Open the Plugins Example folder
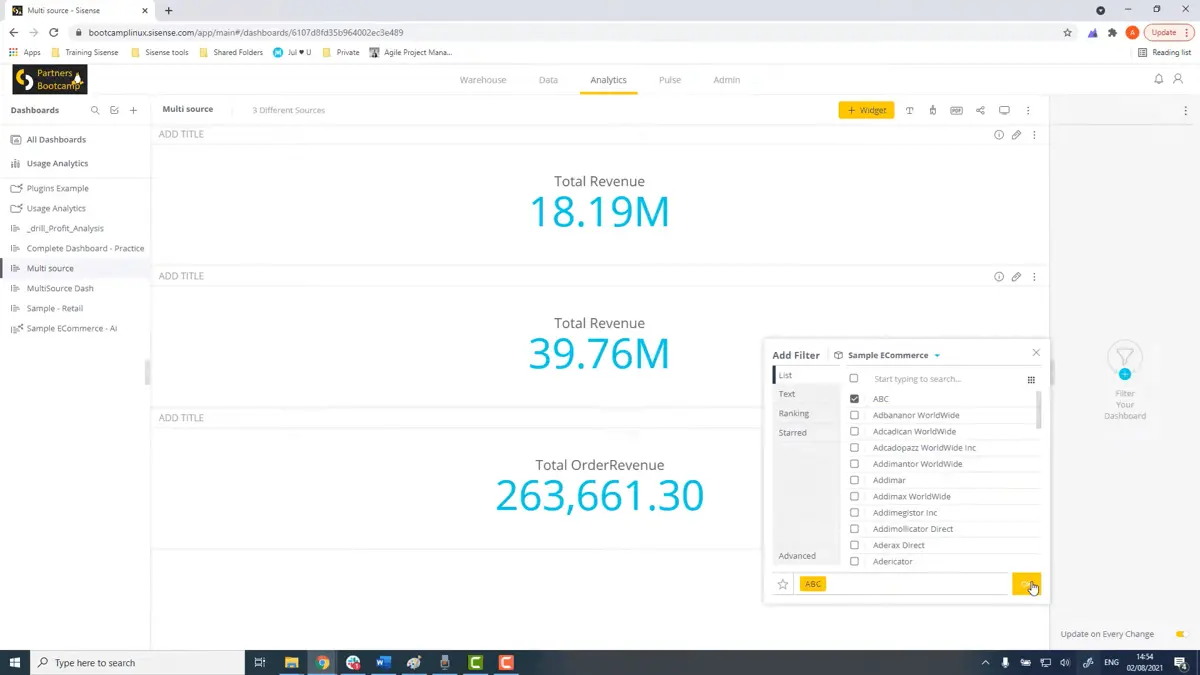Viewport: 1200px width, 675px height. pyautogui.click(x=57, y=188)
